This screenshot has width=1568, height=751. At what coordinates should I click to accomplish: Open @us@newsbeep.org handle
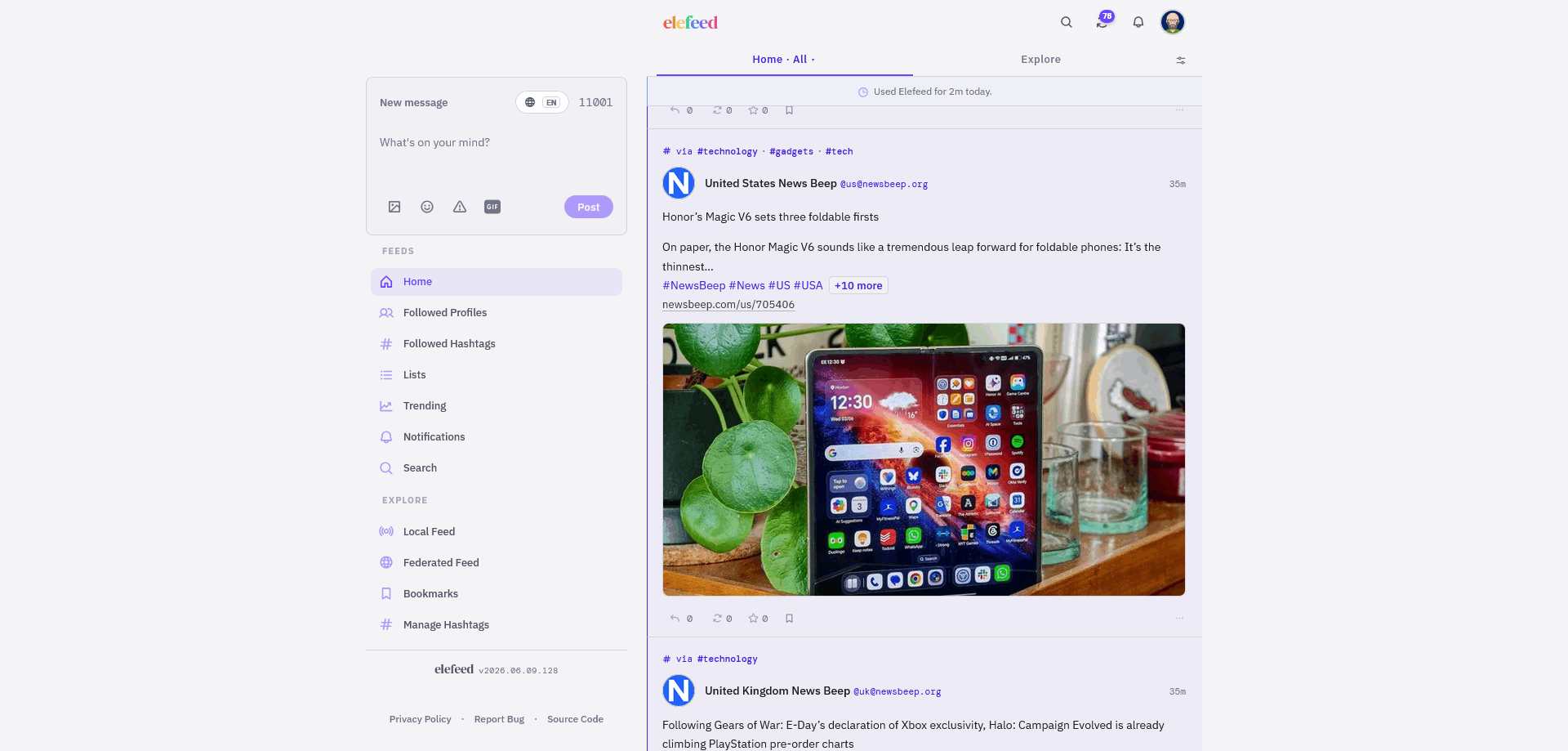pos(884,185)
